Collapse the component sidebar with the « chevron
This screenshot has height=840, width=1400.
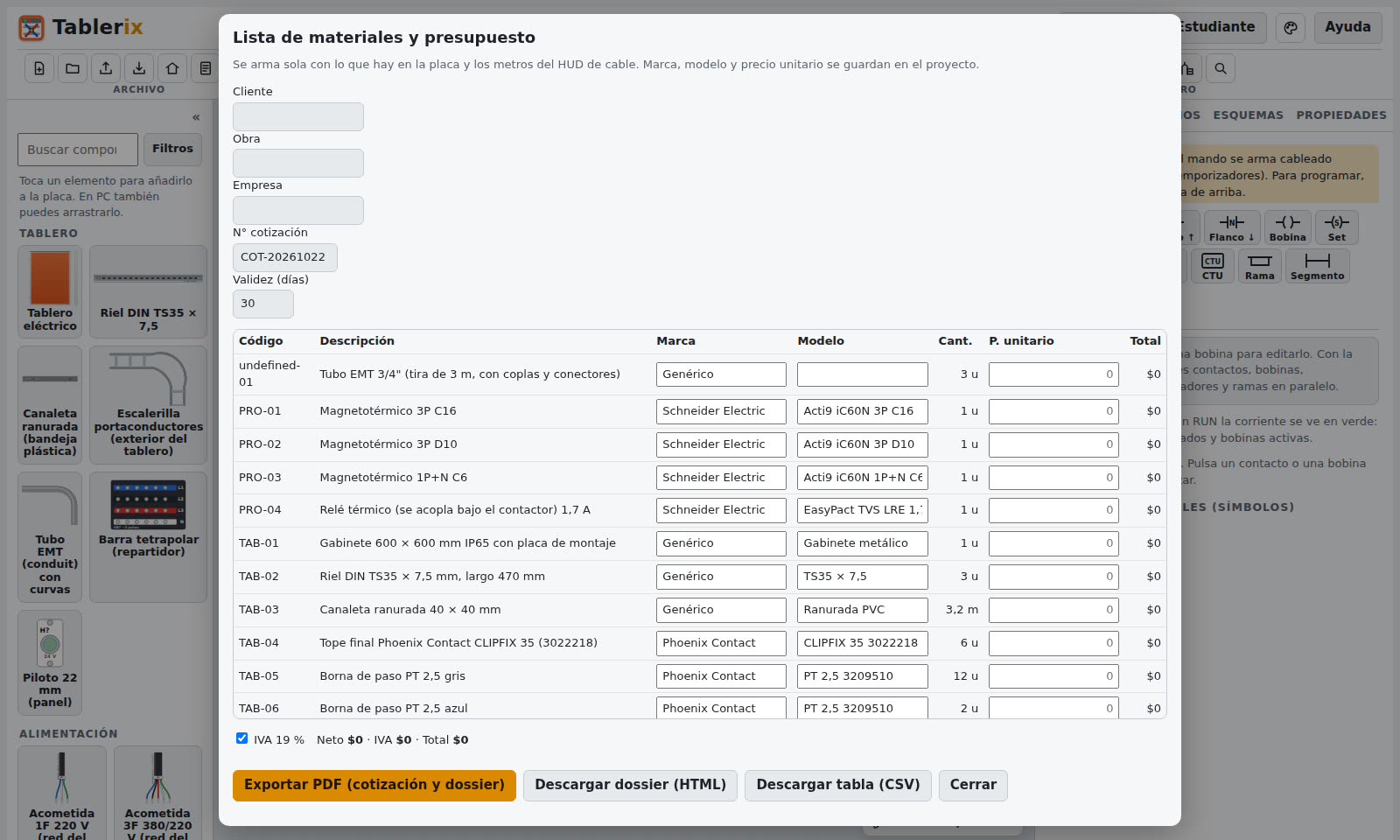(196, 117)
